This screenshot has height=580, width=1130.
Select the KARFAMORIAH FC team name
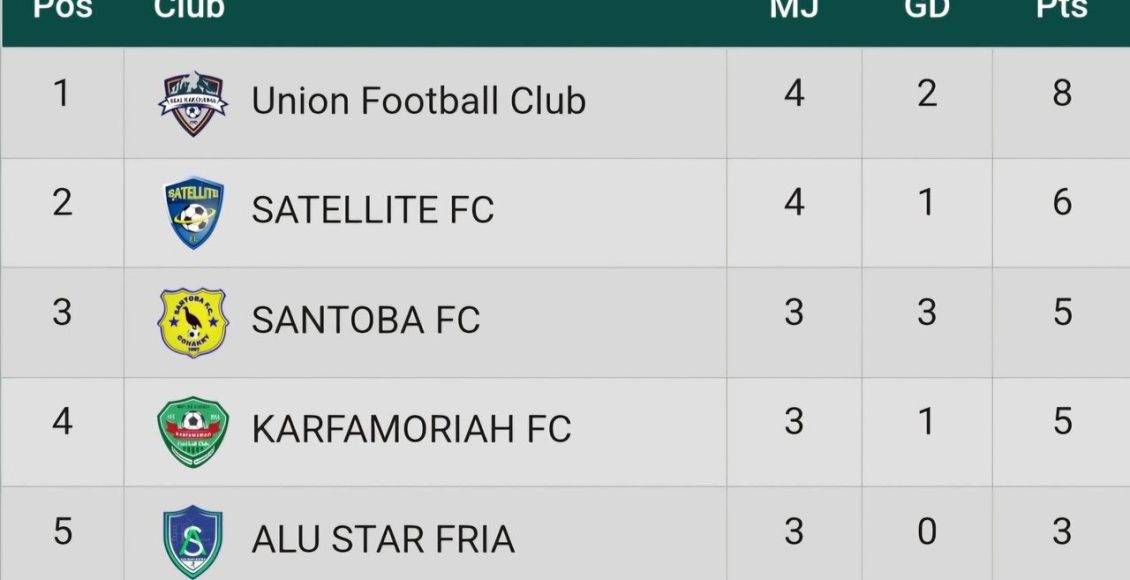(x=411, y=429)
